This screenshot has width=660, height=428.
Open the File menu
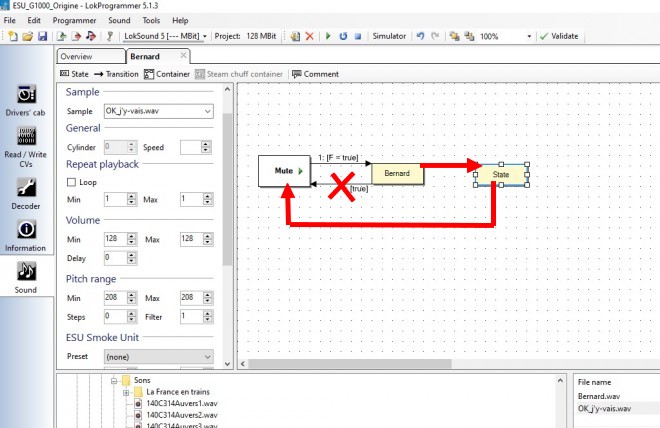pyautogui.click(x=10, y=21)
